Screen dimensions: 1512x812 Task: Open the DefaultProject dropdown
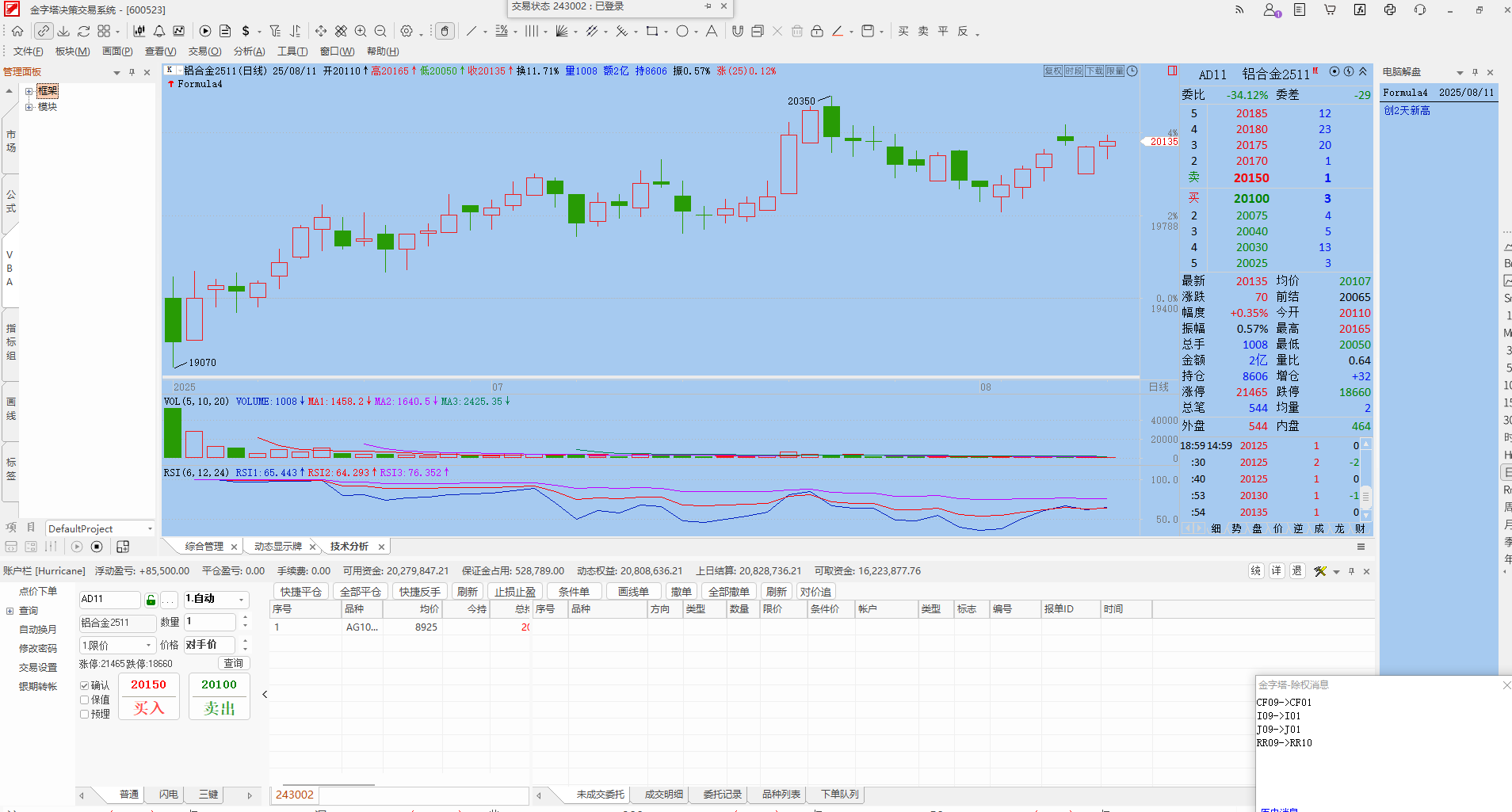click(150, 528)
